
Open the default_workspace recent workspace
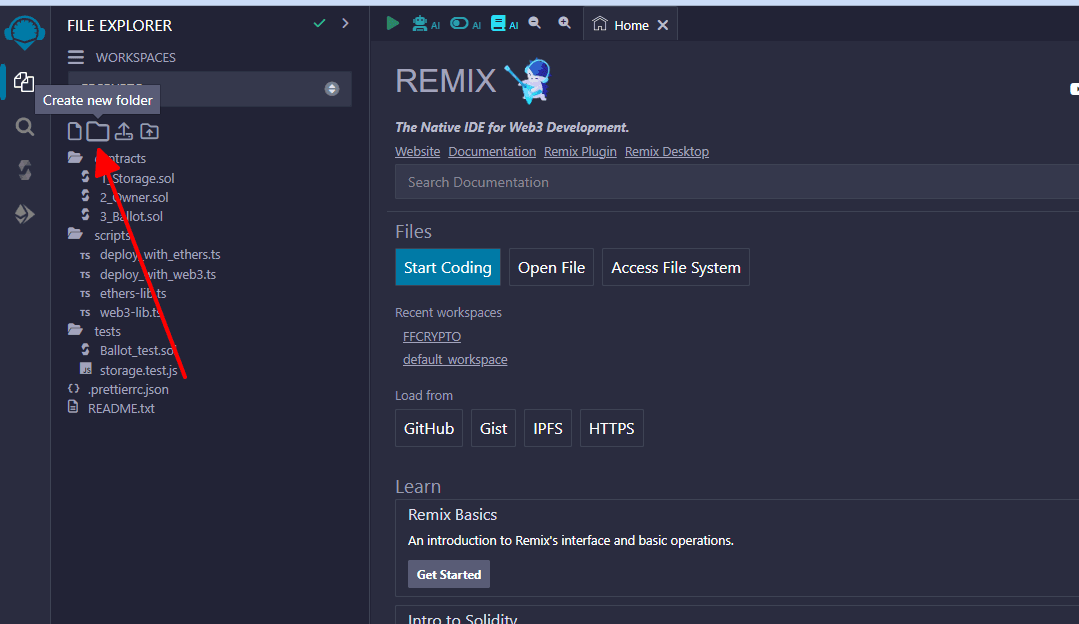pos(455,359)
